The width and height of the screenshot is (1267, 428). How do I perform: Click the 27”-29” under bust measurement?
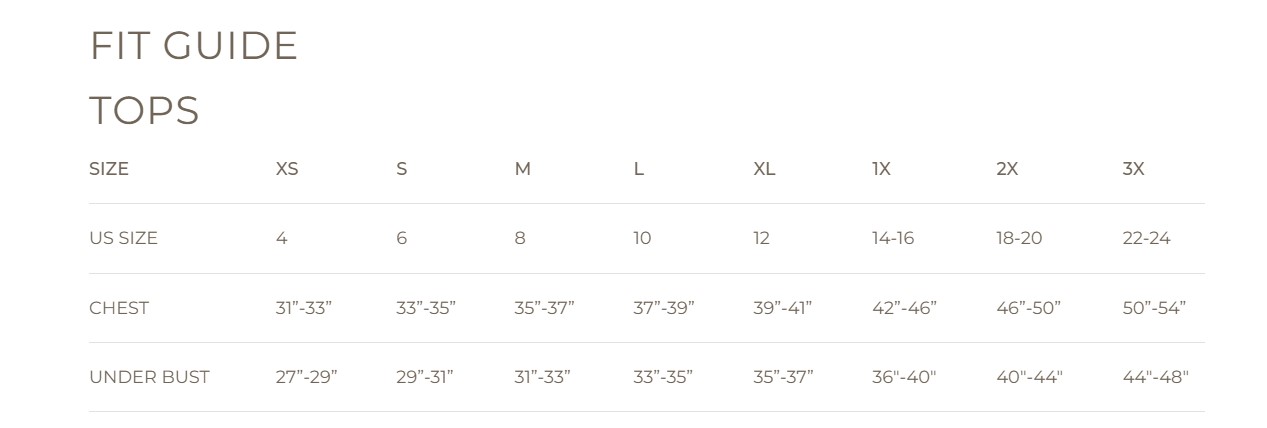[306, 377]
